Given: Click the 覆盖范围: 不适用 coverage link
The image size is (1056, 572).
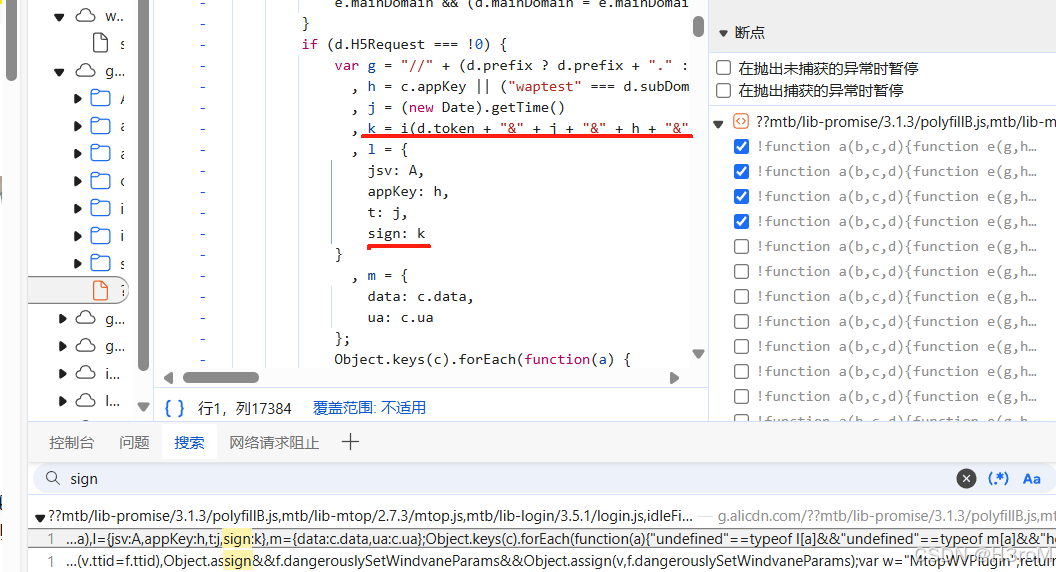Looking at the screenshot, I should (x=369, y=408).
